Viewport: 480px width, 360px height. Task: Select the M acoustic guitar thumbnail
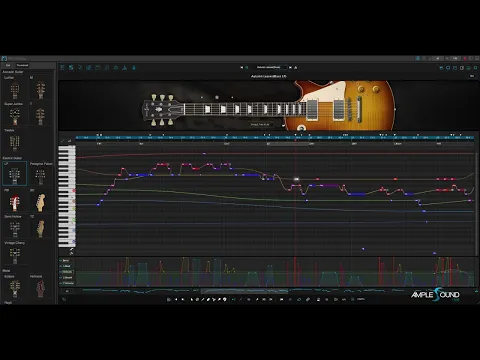click(x=41, y=88)
